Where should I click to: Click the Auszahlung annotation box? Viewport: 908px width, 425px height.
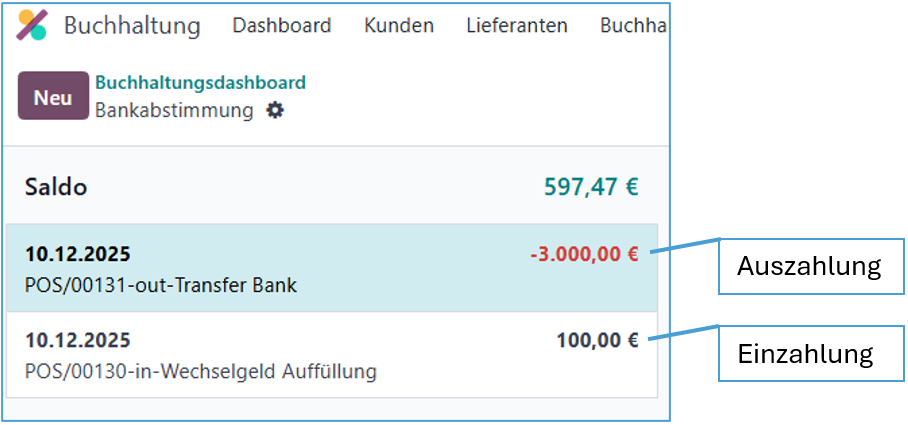[x=808, y=266]
